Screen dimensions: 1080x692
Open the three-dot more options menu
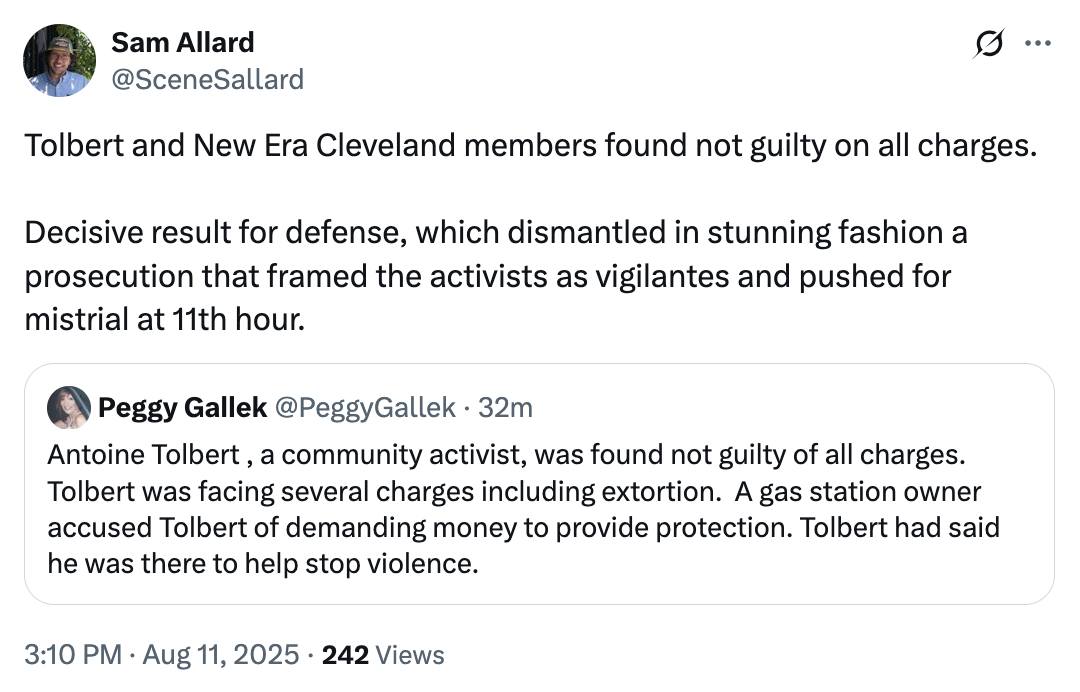click(1037, 43)
